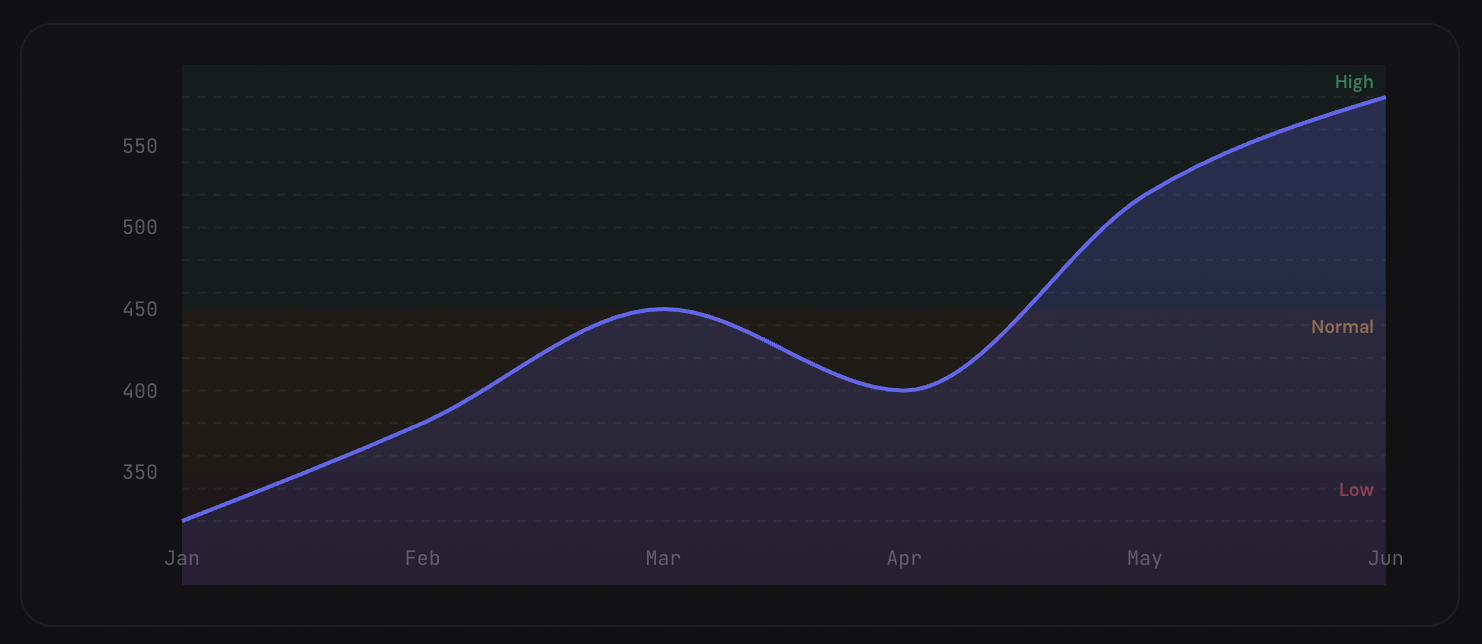Select the Jun month label
This screenshot has height=644, width=1482.
(1385, 558)
